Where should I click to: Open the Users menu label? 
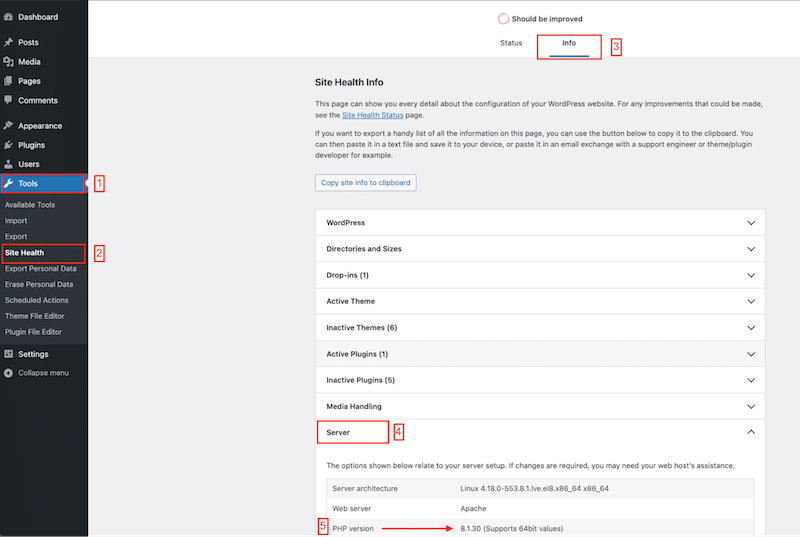point(29,164)
